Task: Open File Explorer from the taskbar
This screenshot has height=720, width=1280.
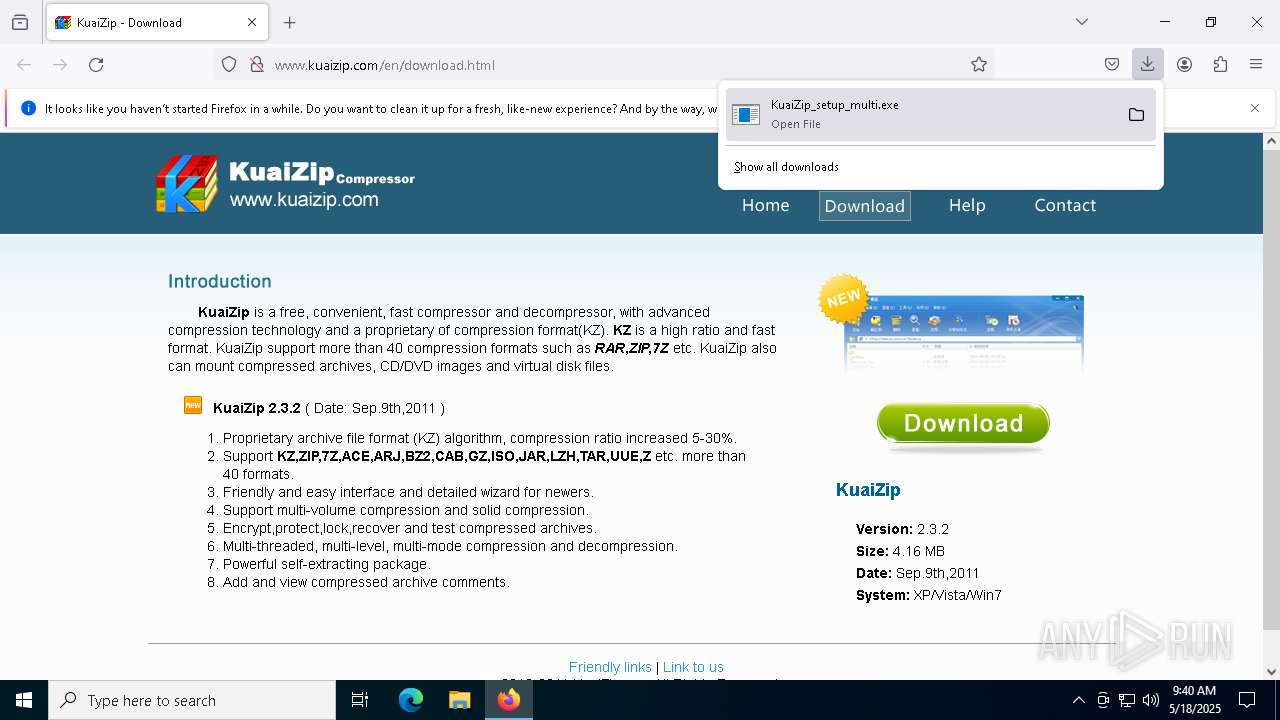Action: point(459,700)
